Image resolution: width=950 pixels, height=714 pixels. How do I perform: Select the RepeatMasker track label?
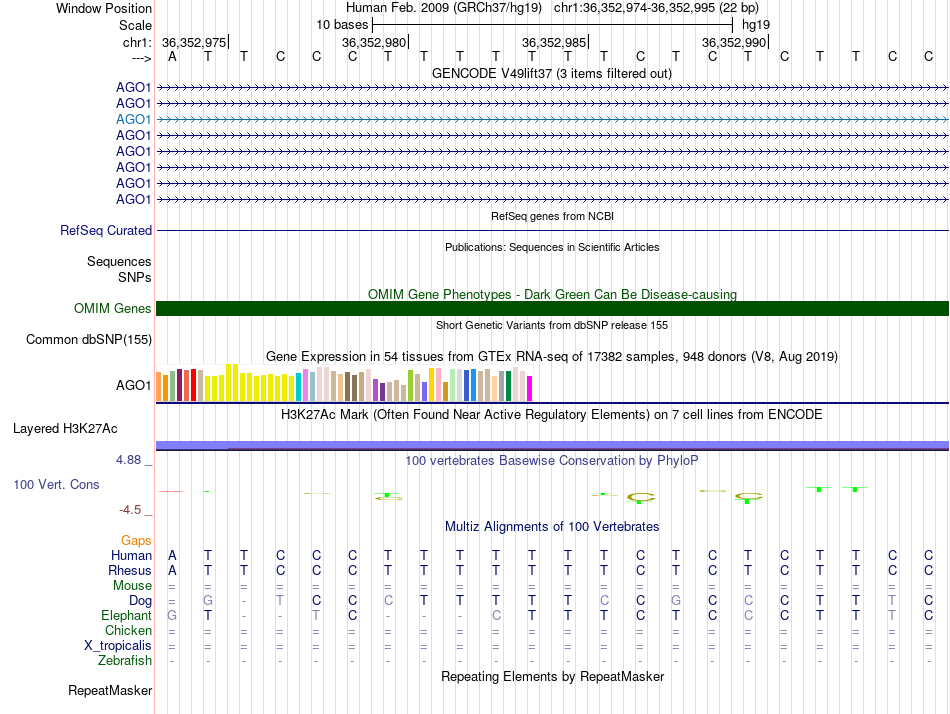coord(110,690)
